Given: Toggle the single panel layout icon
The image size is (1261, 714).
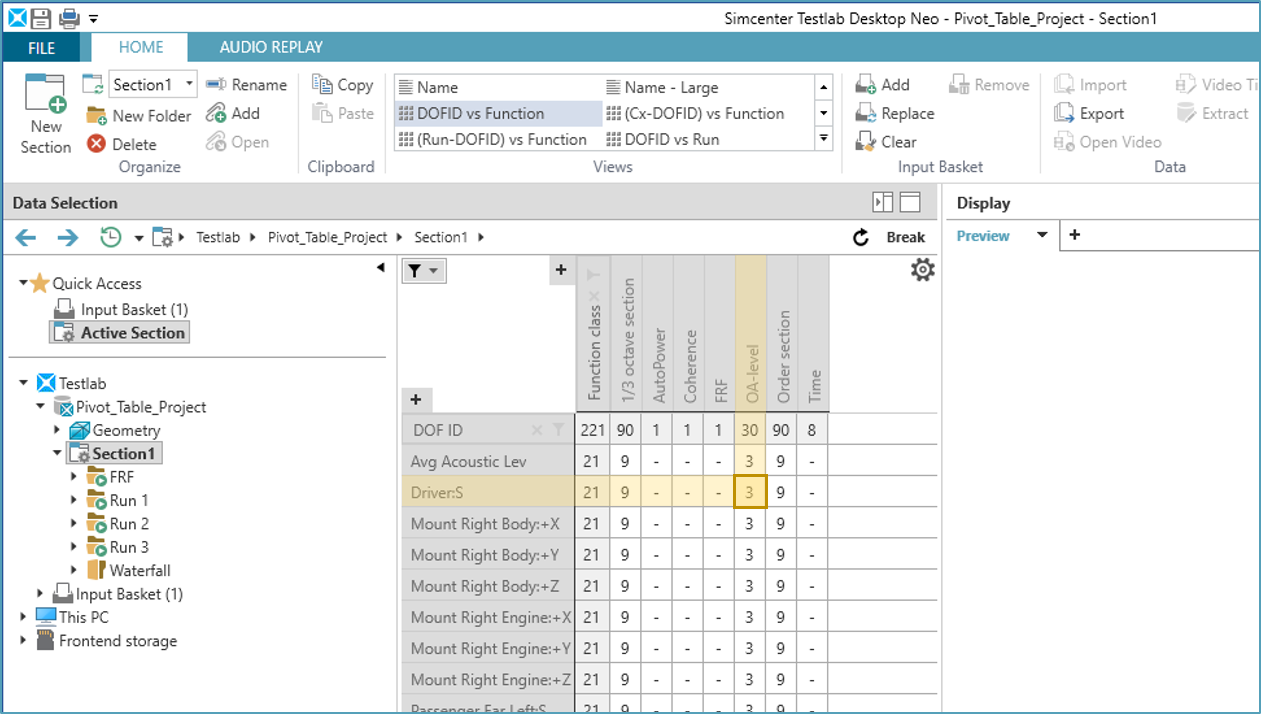Looking at the screenshot, I should [910, 203].
